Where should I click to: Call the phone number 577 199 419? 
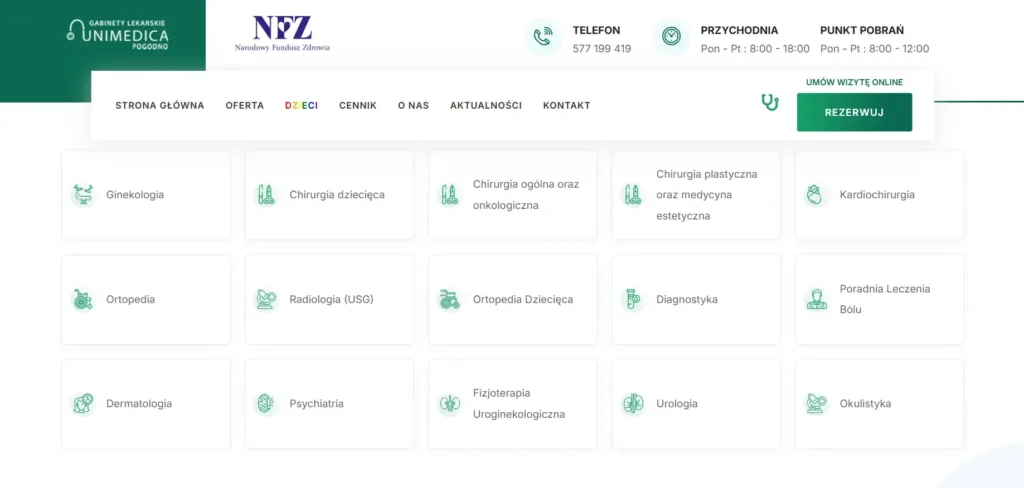[x=601, y=49]
